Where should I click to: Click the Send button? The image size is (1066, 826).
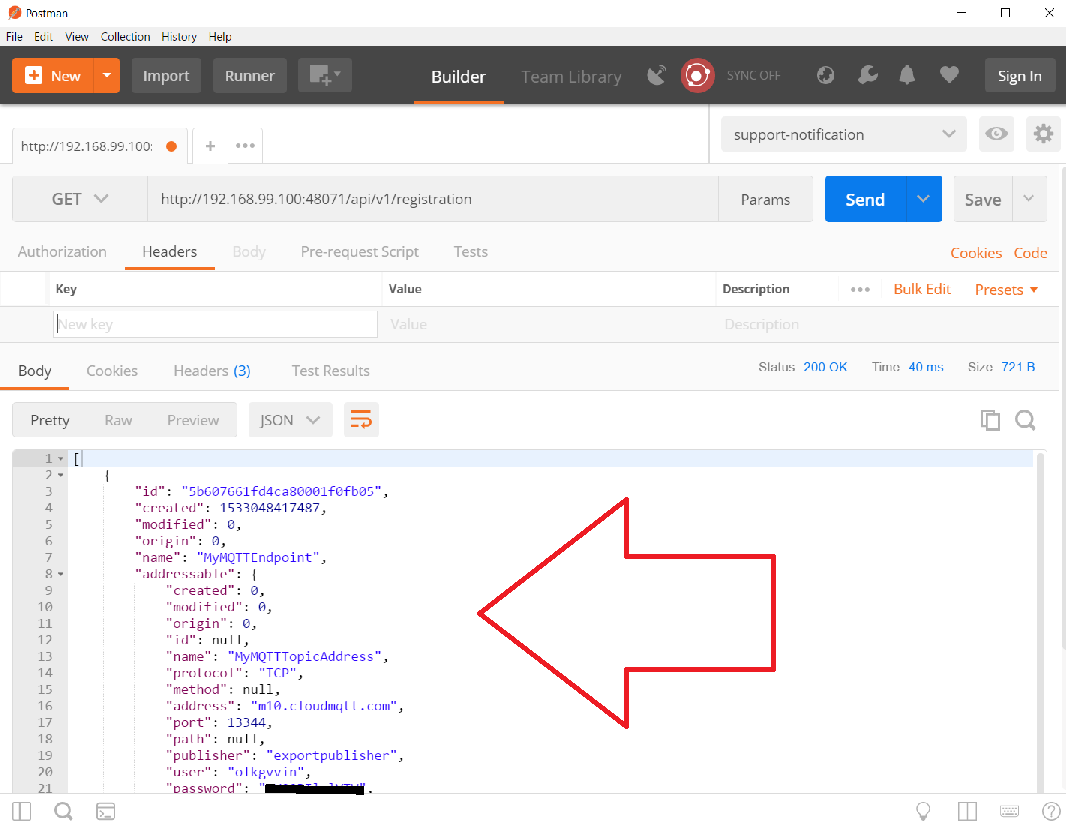864,199
